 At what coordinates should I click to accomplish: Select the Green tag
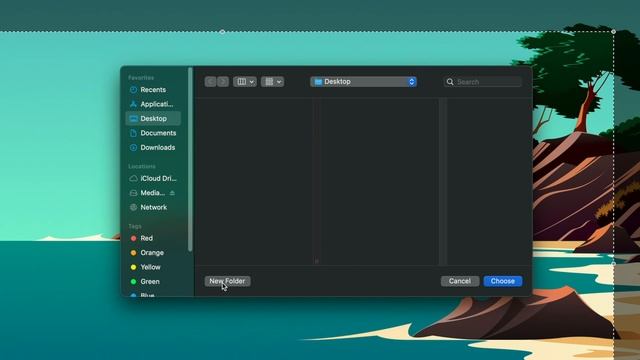point(153,282)
